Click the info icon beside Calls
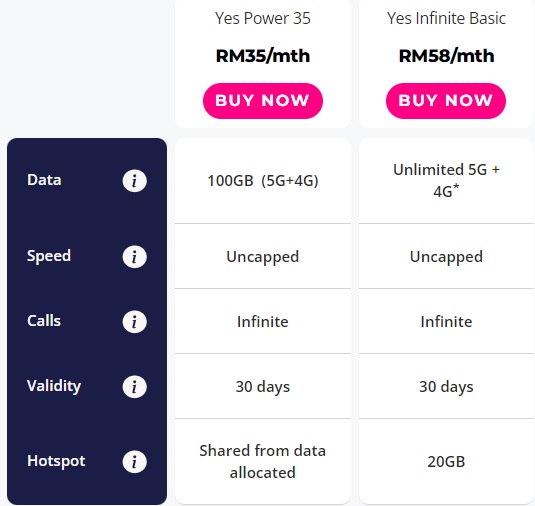 click(x=134, y=321)
